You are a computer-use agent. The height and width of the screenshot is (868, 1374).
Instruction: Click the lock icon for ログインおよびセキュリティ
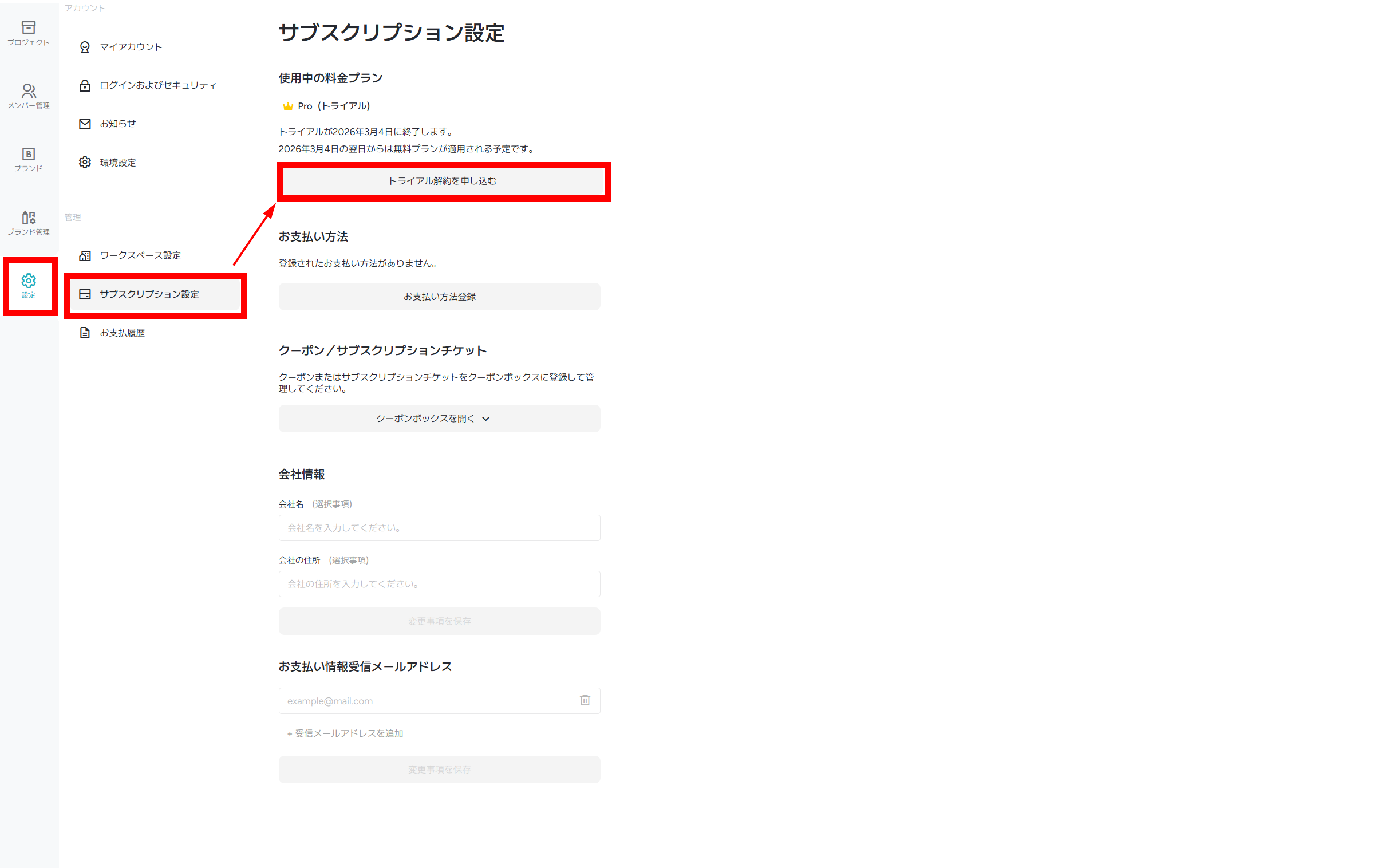point(85,85)
